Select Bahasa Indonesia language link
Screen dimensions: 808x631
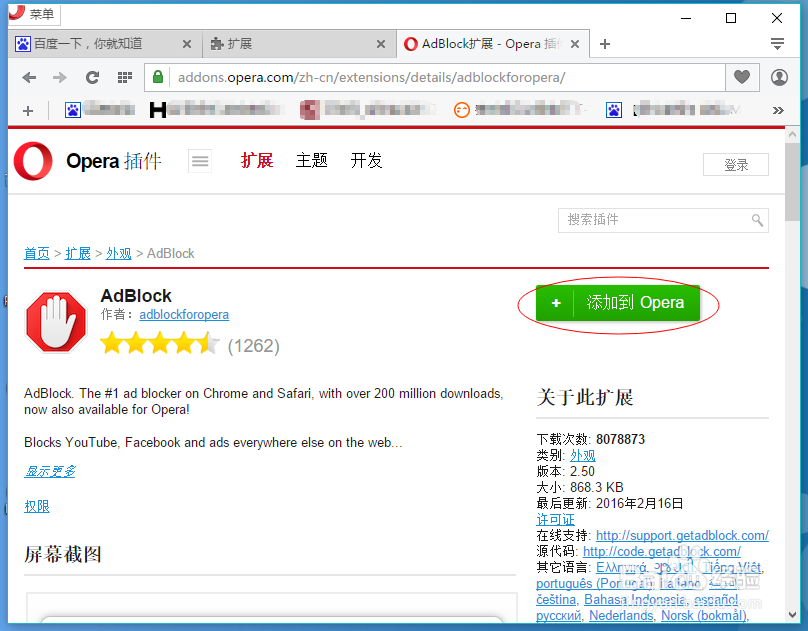(x=634, y=600)
